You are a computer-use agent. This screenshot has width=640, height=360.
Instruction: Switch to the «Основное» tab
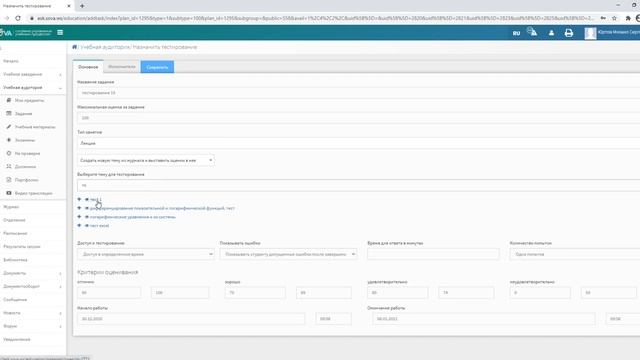coord(88,67)
